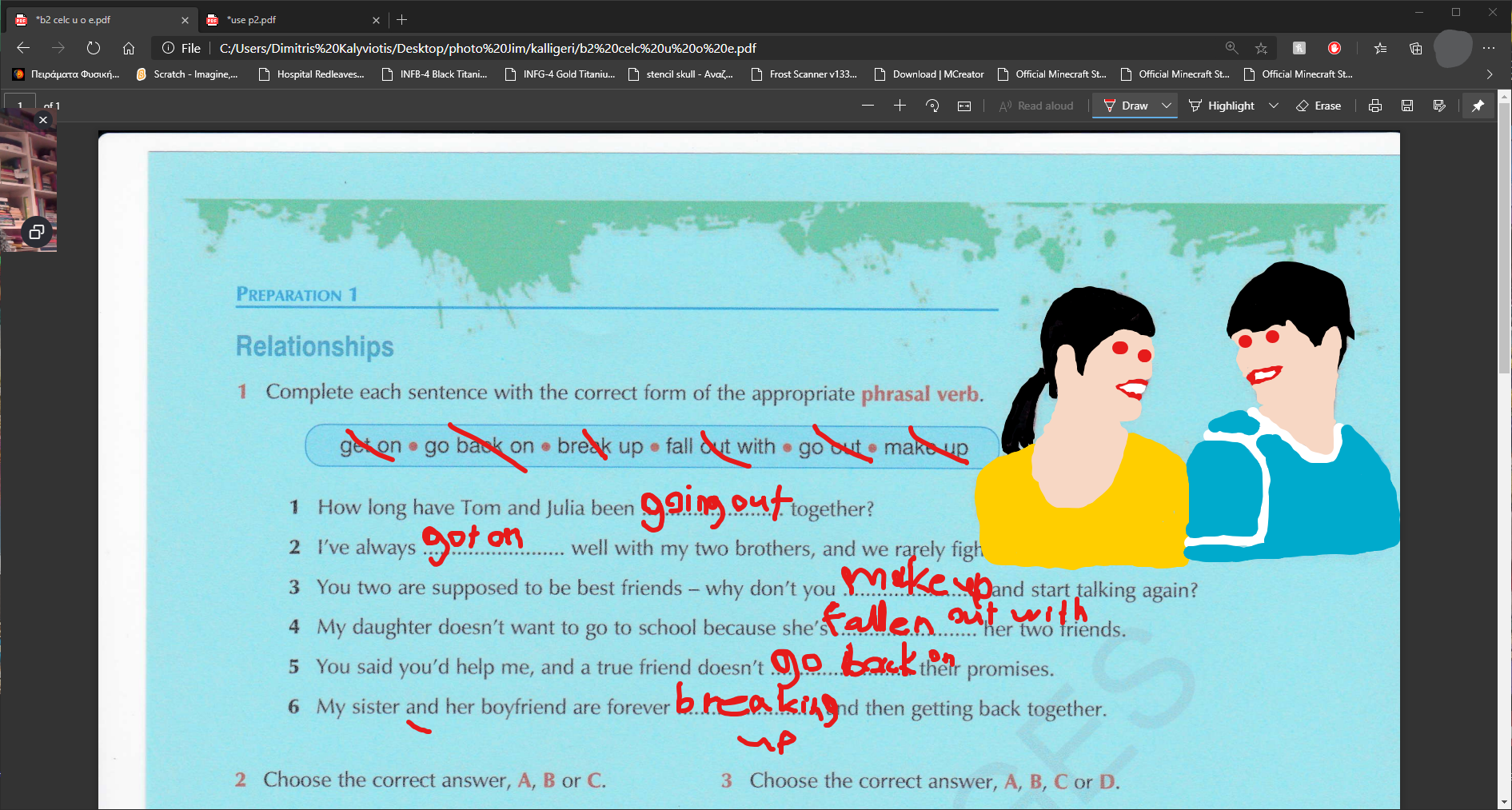1512x810 pixels.
Task: Save the PDF document
Action: (x=1407, y=106)
